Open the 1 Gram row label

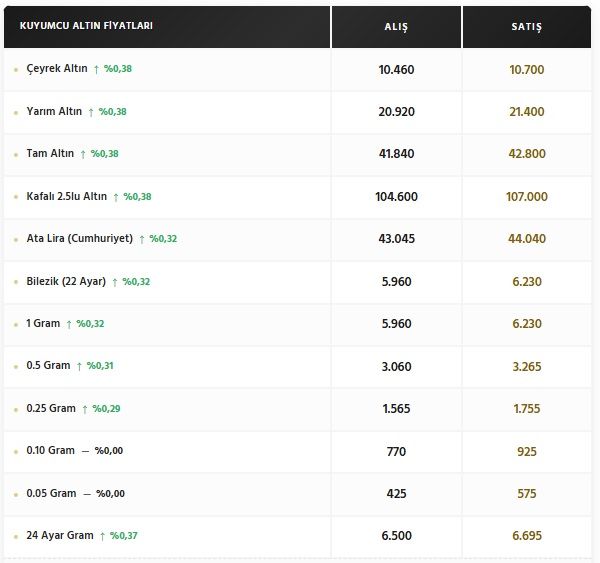point(43,323)
